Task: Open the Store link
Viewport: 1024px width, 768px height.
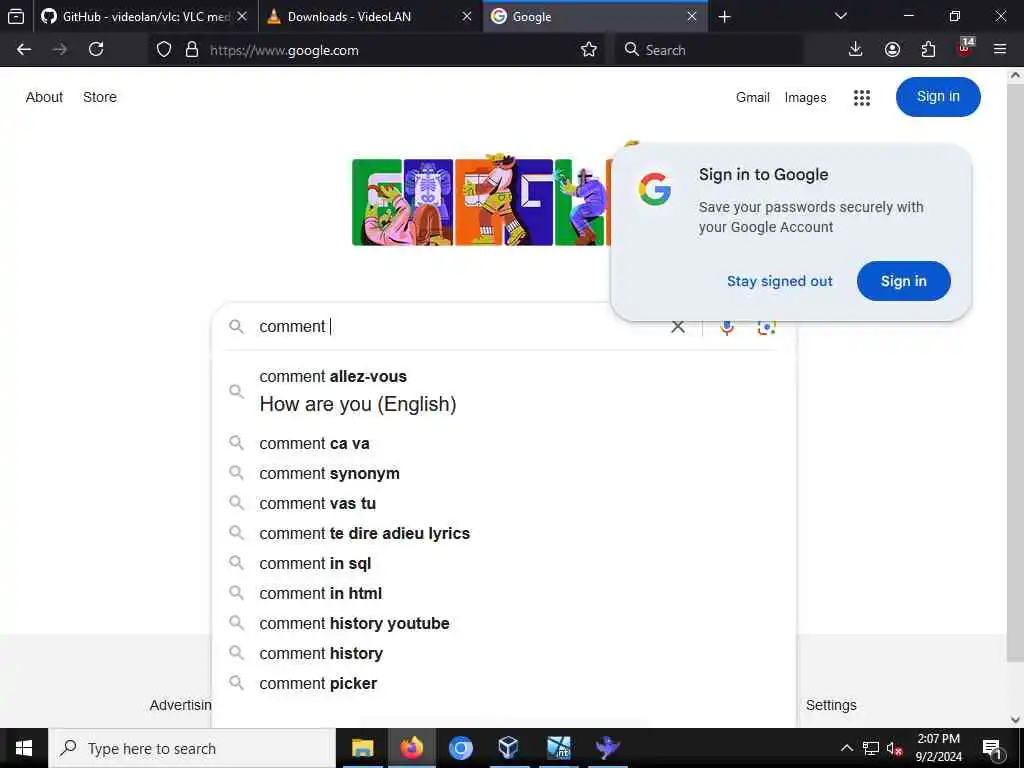Action: point(100,97)
